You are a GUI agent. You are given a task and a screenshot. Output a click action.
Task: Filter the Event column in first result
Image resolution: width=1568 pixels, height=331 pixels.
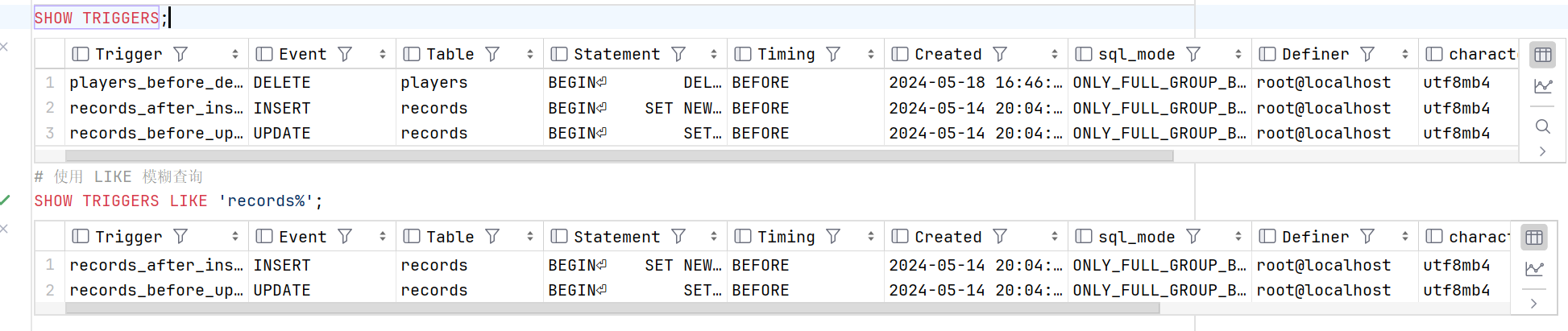pos(345,54)
